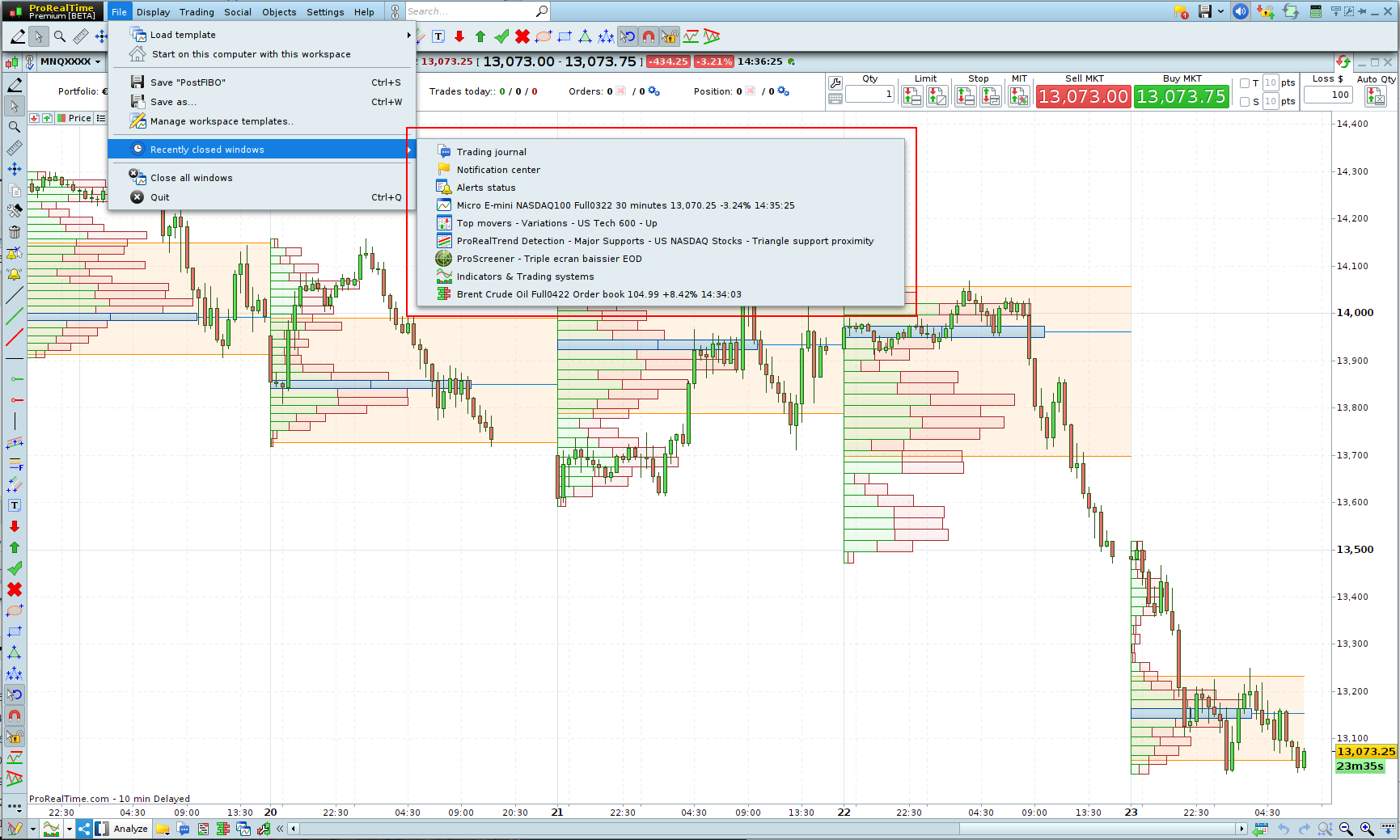Click the floppy disk save icon in title bar
The image size is (1400, 840).
pyautogui.click(x=1205, y=11)
